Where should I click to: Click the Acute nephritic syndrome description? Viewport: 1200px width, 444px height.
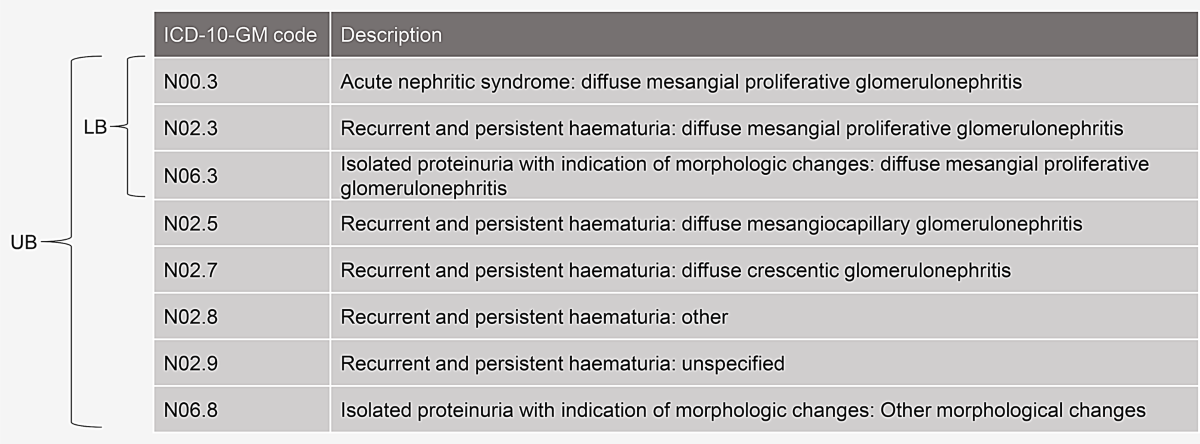pyautogui.click(x=681, y=81)
